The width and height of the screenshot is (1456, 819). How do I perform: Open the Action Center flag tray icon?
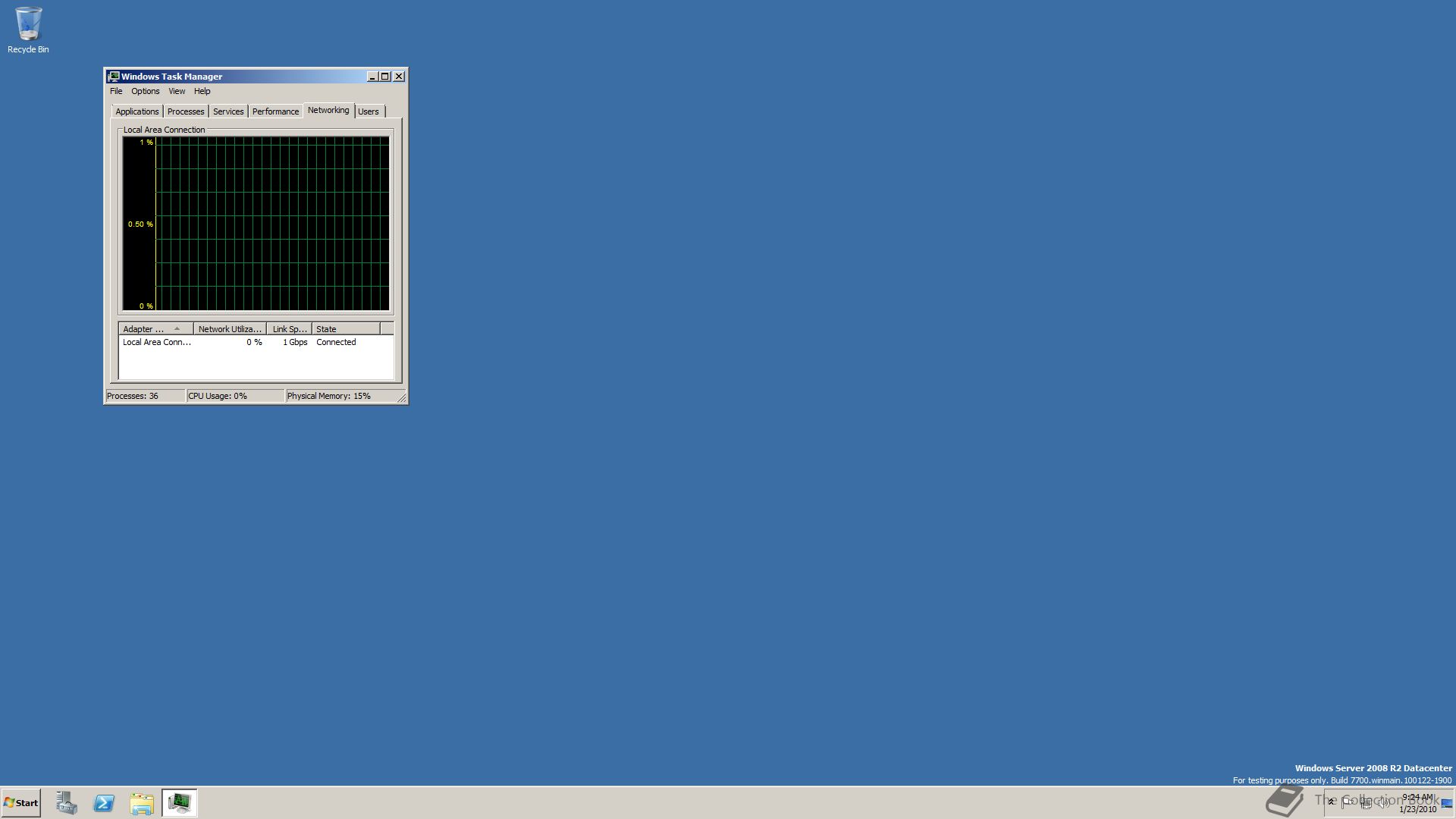[1348, 802]
